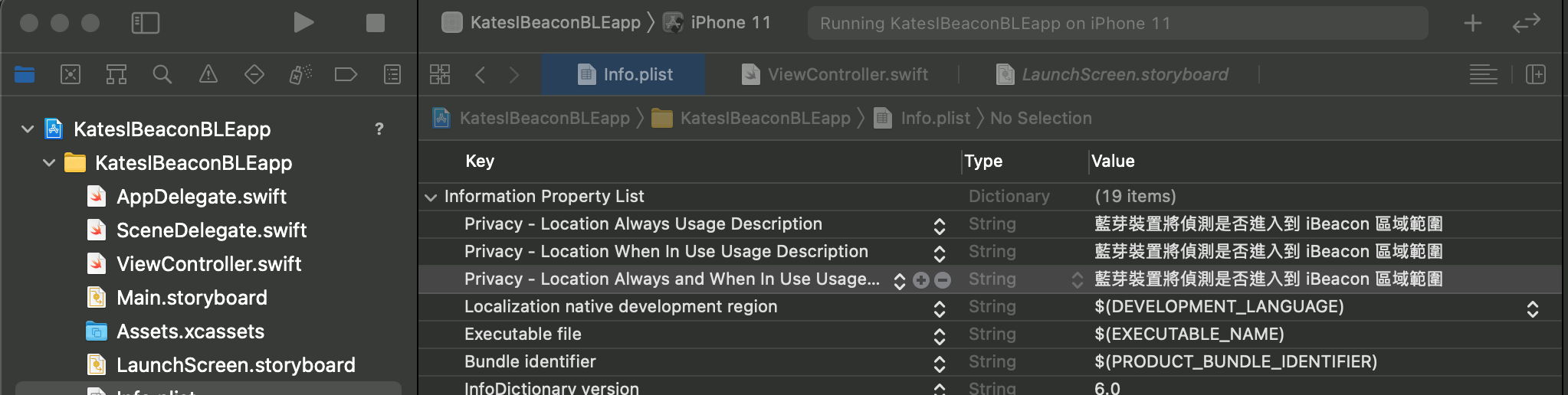
Task: Open the source control navigator
Action: (x=71, y=74)
